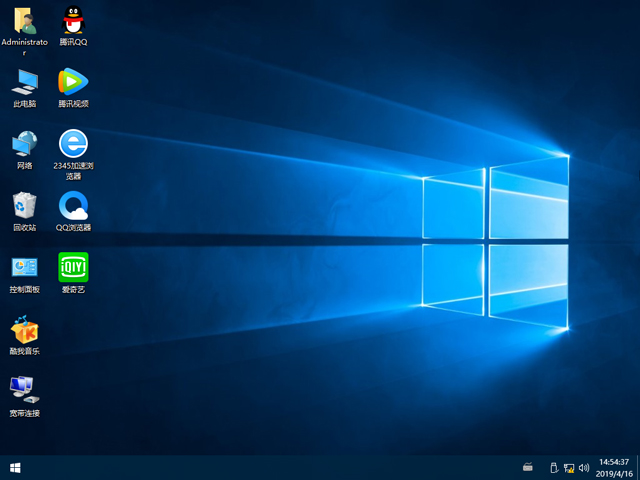Select the label text 酷我音乐
640x480 pixels.
coord(25,351)
